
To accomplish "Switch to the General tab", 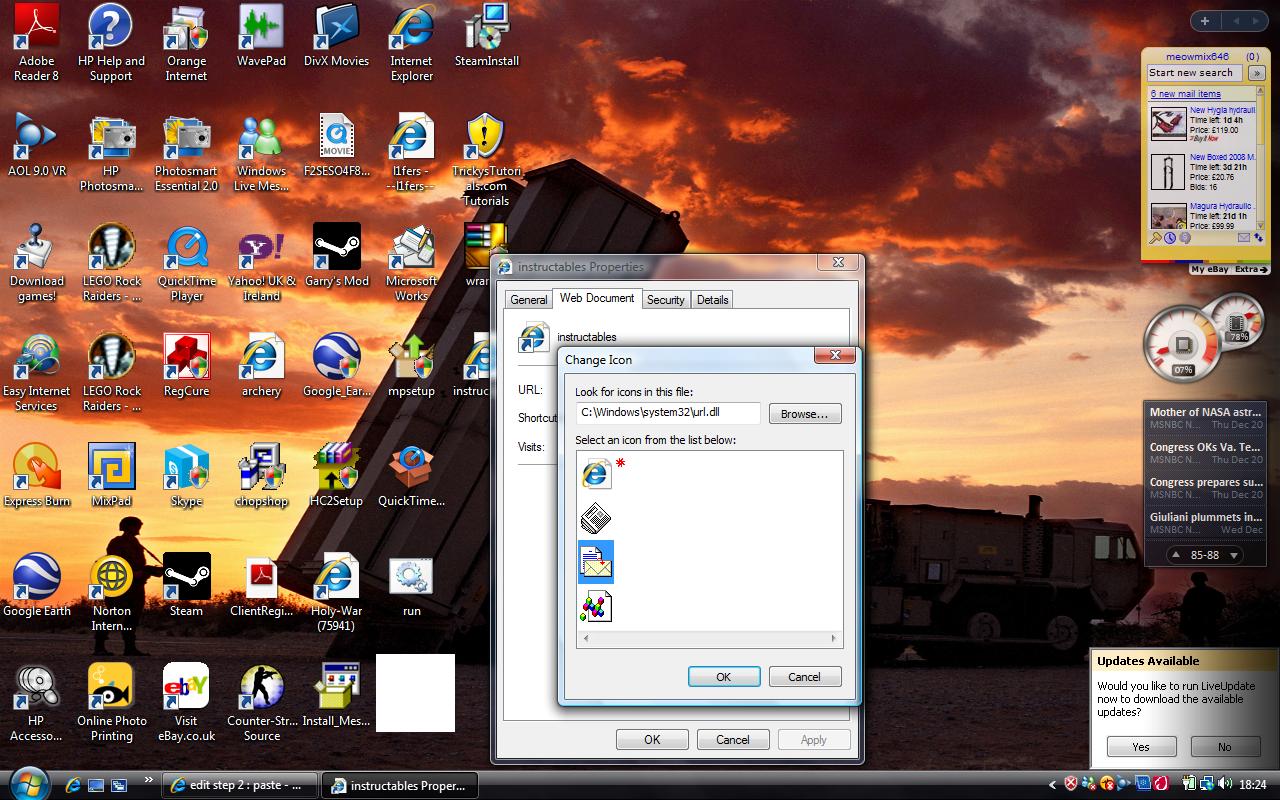I will [x=528, y=300].
